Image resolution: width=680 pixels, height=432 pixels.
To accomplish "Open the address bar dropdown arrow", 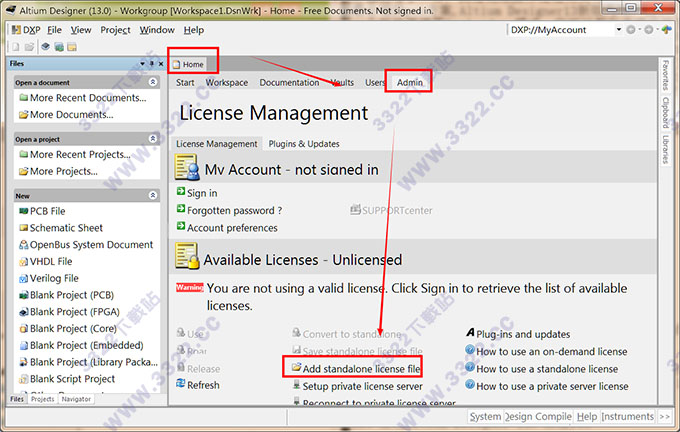I will point(619,29).
